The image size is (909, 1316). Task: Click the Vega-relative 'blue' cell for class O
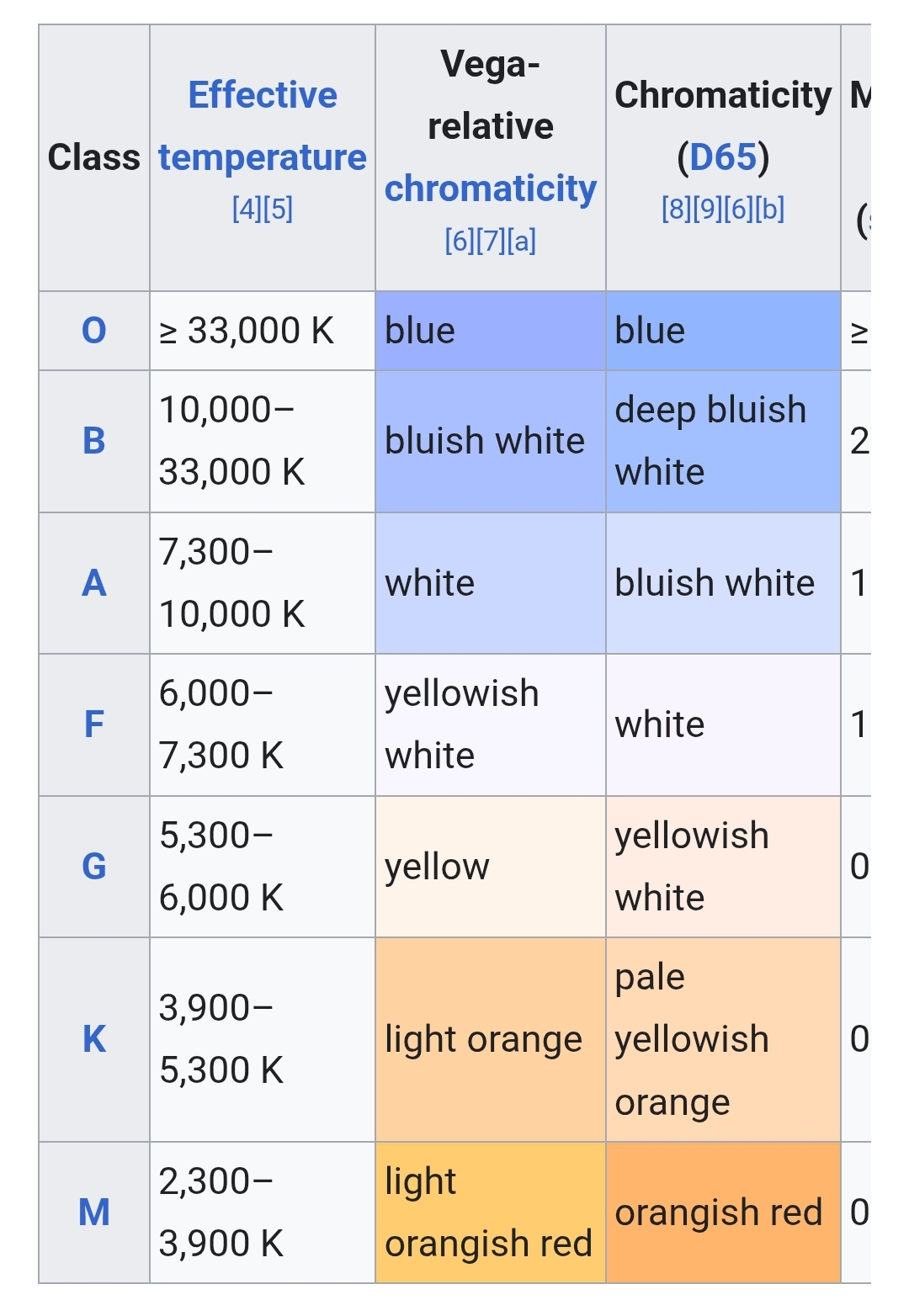click(491, 331)
